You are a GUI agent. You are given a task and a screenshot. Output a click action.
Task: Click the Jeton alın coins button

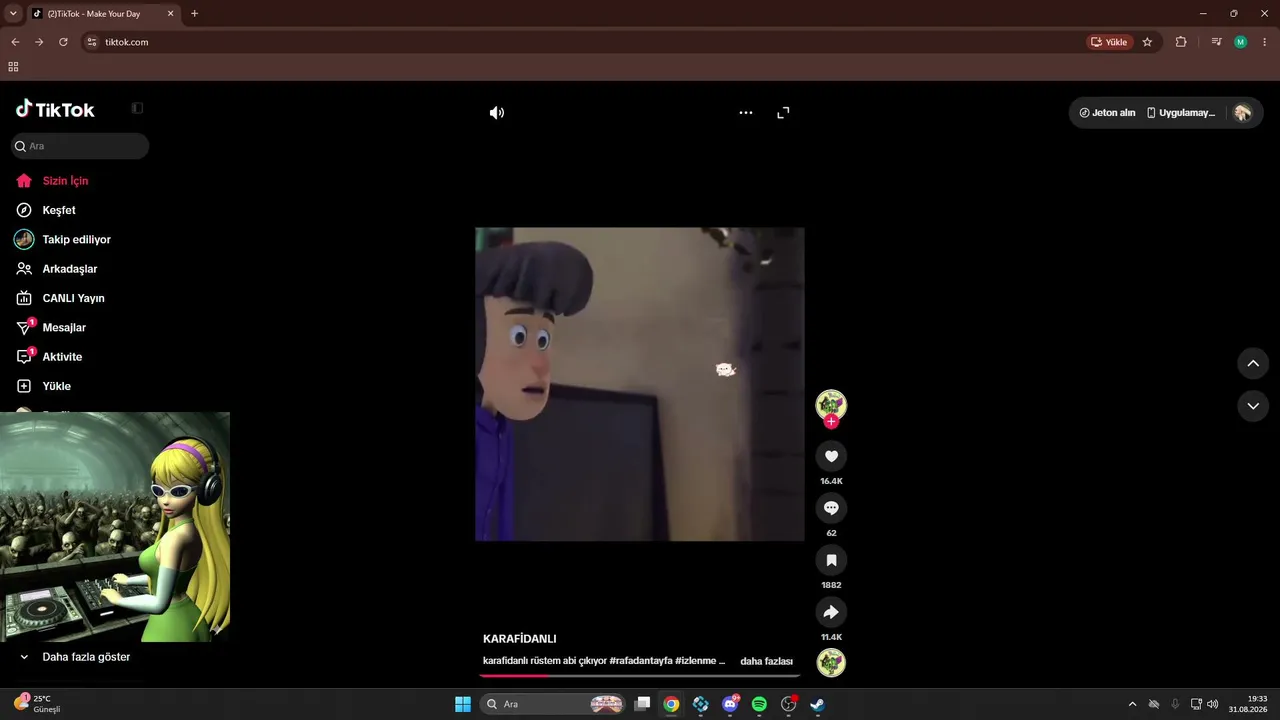click(x=1108, y=113)
